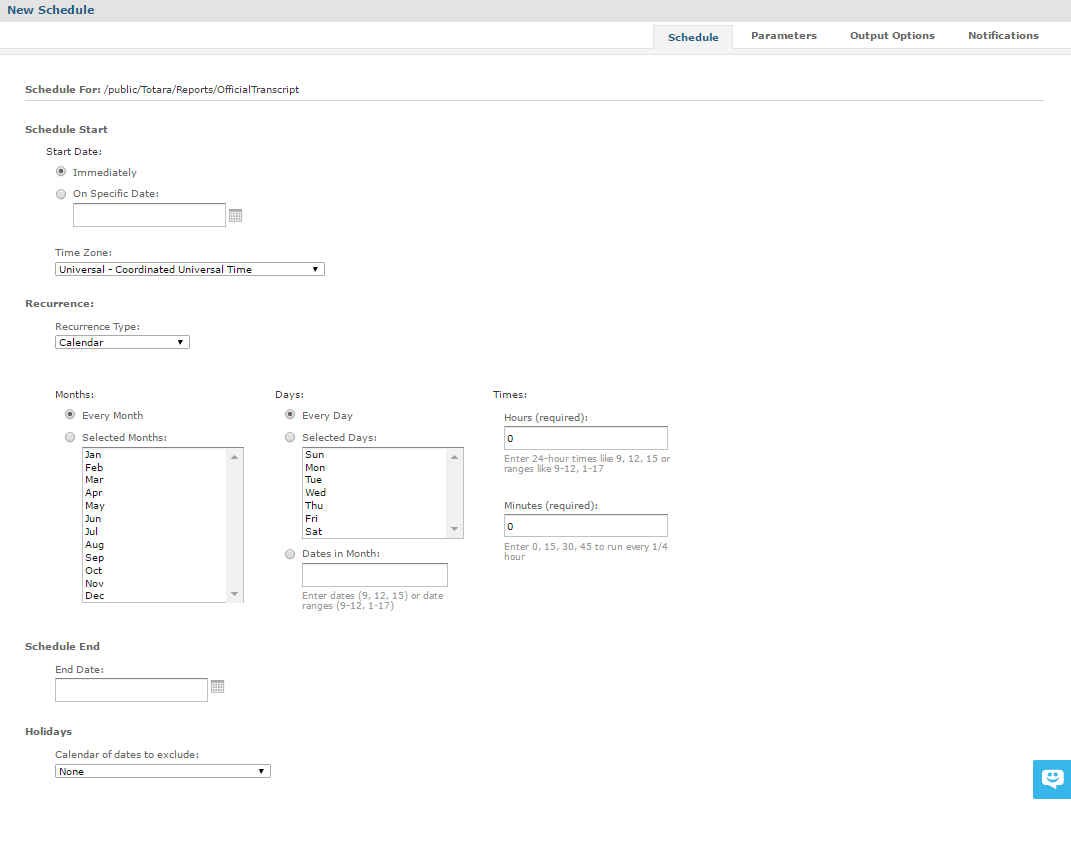Open the End Date calendar picker icon
Screen dimensions: 1071x851
click(x=218, y=687)
